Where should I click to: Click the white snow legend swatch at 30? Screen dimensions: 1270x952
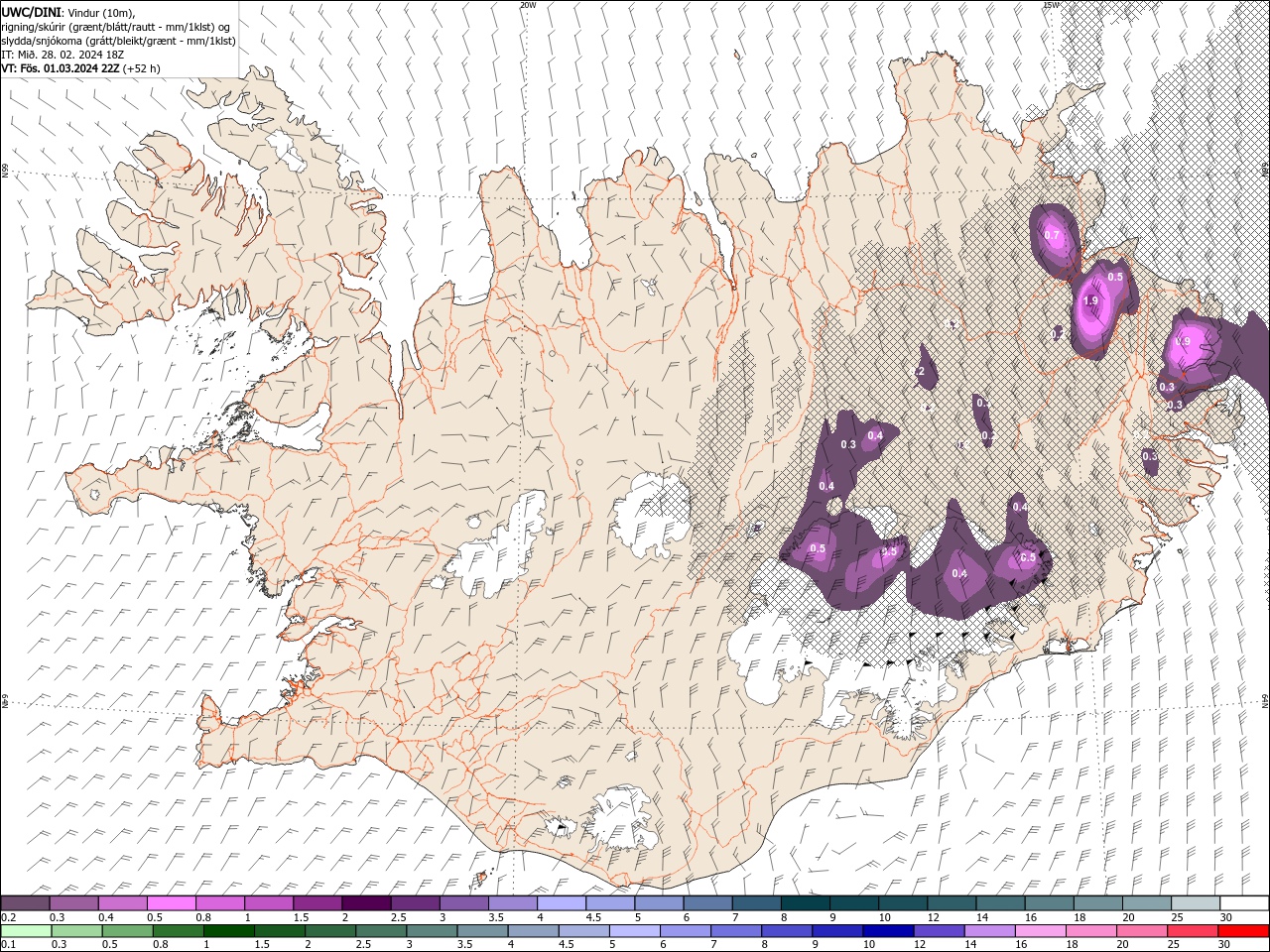tap(1244, 903)
